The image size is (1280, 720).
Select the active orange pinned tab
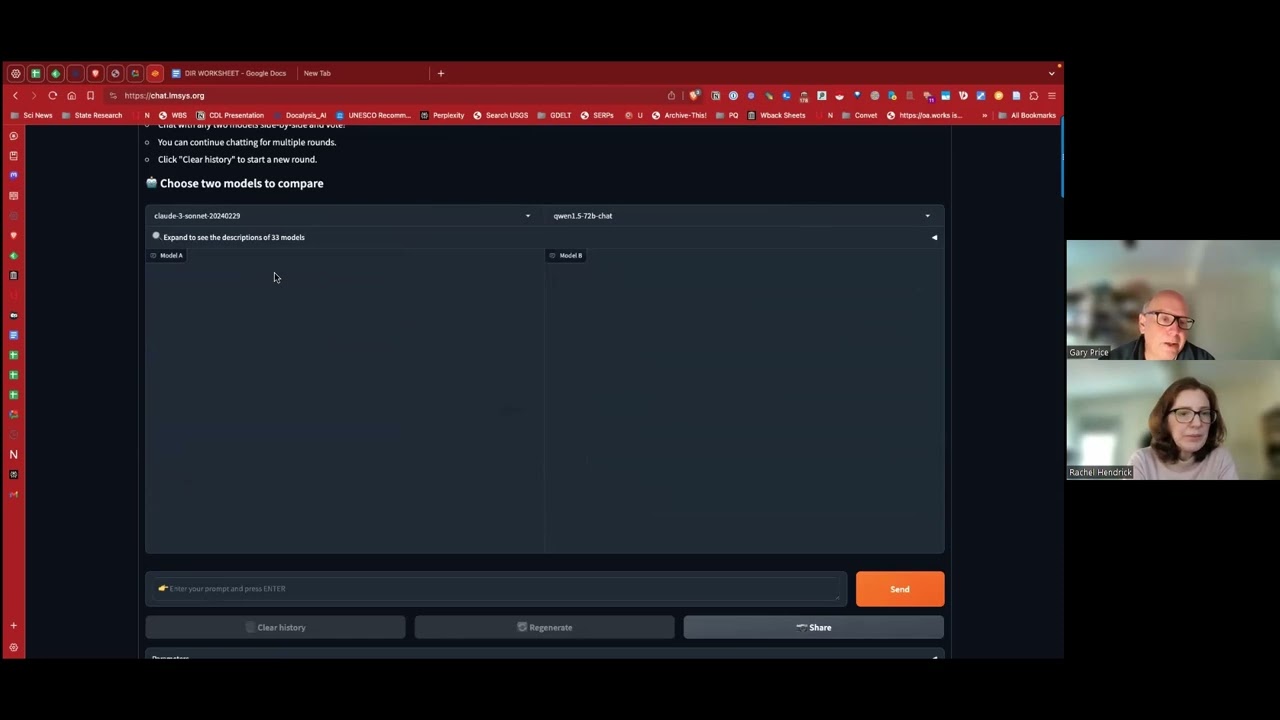click(155, 73)
